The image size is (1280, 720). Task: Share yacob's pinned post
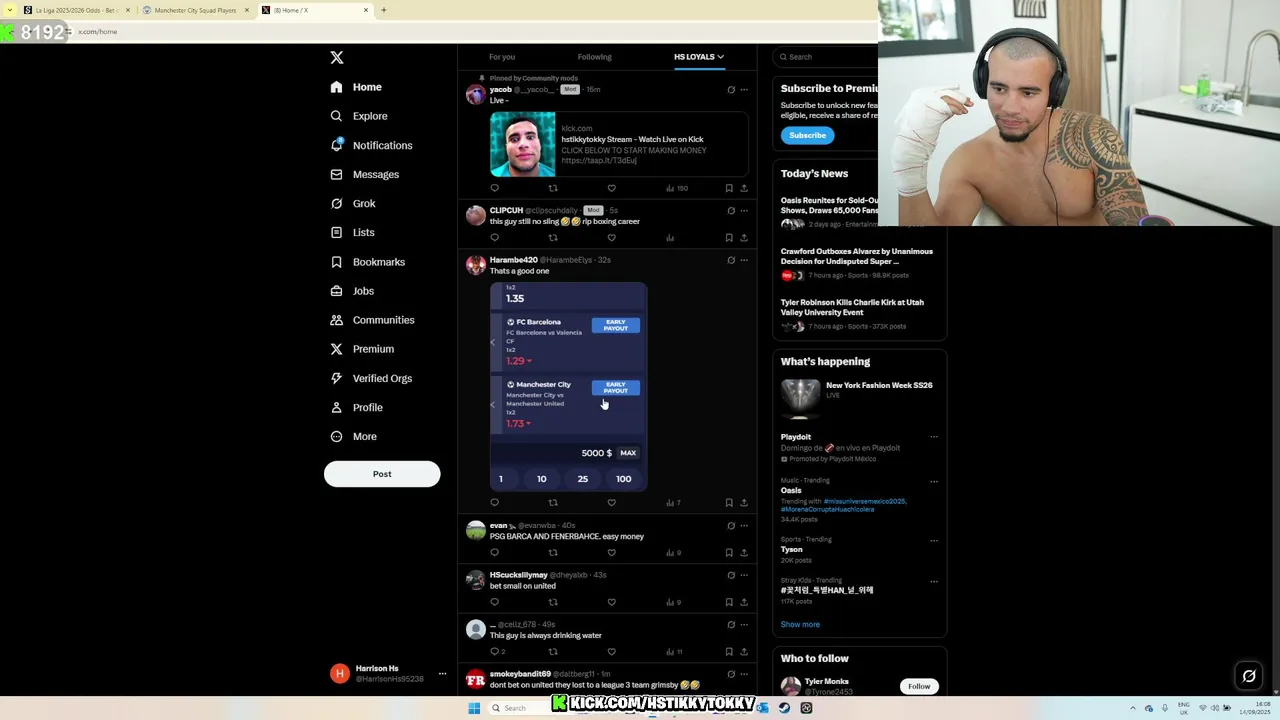tap(744, 188)
